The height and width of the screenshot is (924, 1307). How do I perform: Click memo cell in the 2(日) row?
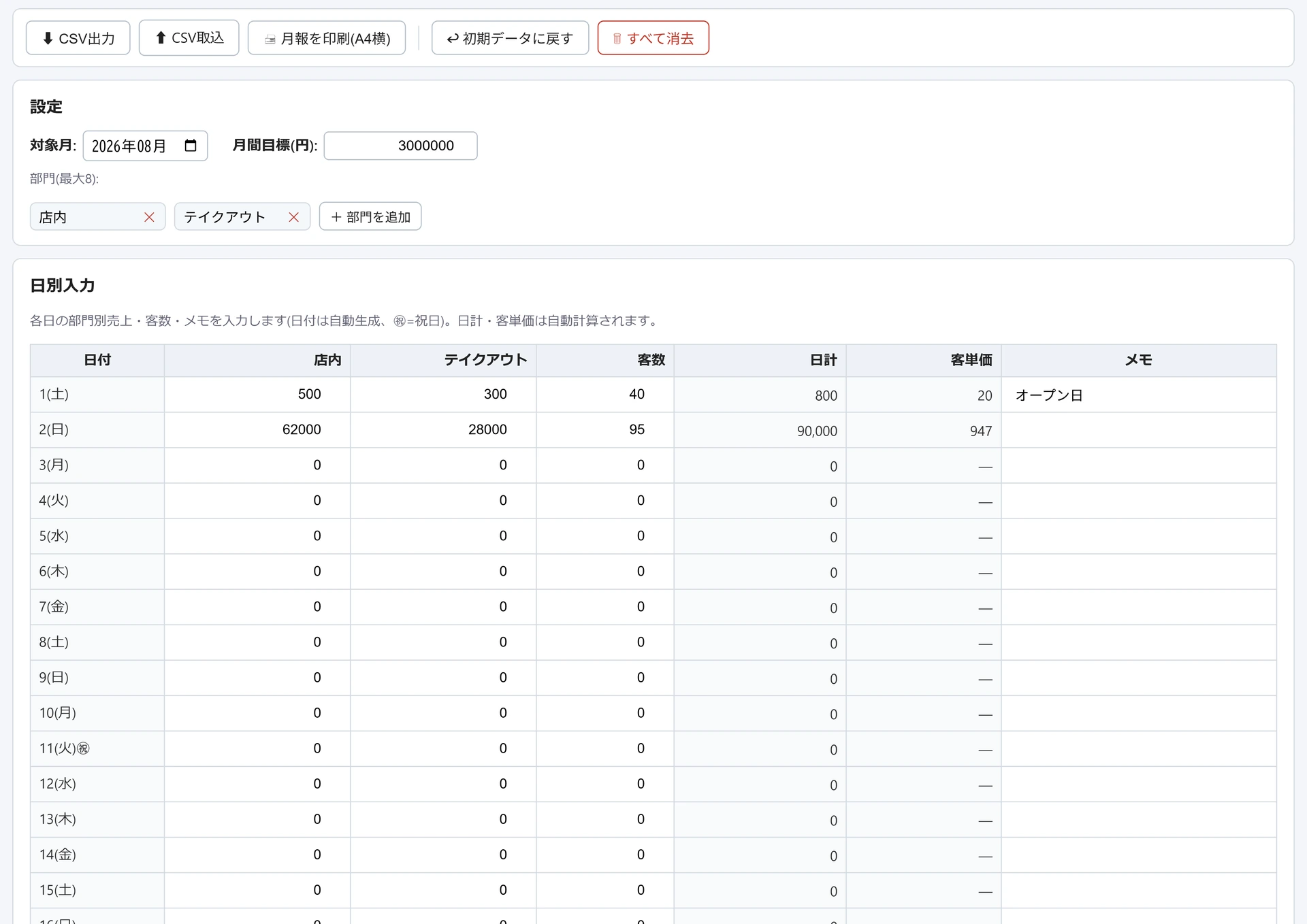tap(1139, 430)
